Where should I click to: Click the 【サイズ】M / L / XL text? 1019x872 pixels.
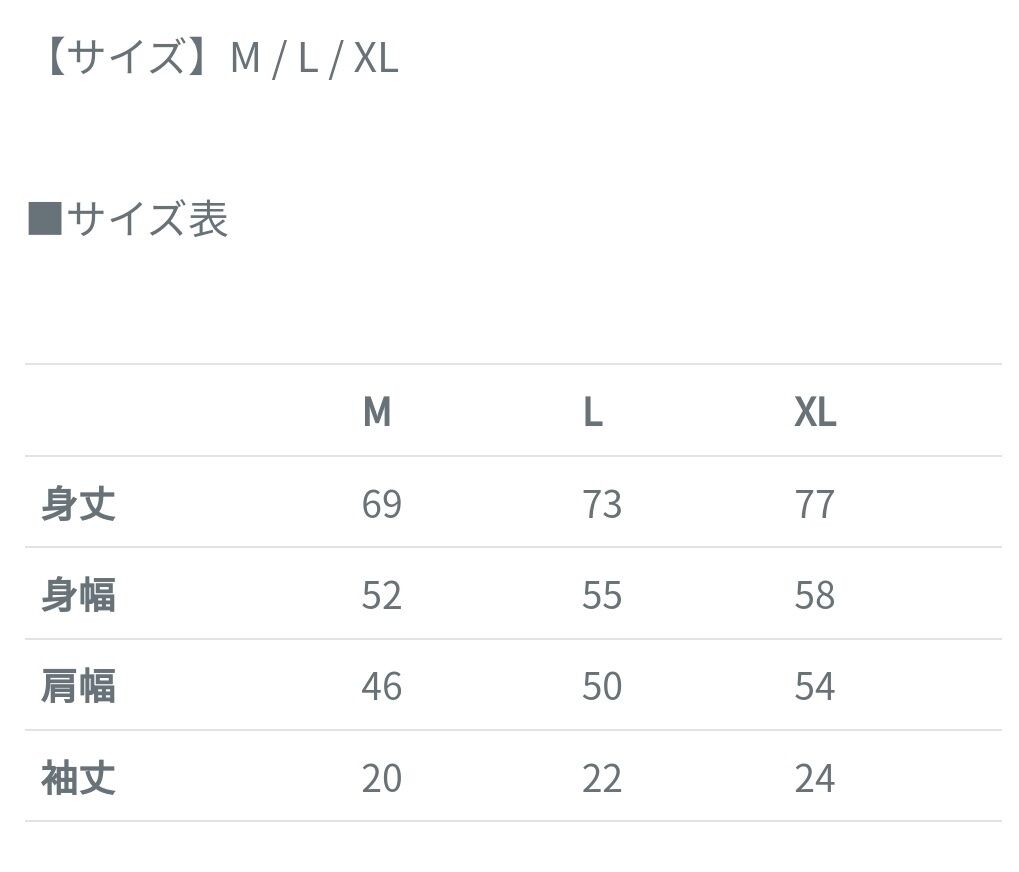217,58
